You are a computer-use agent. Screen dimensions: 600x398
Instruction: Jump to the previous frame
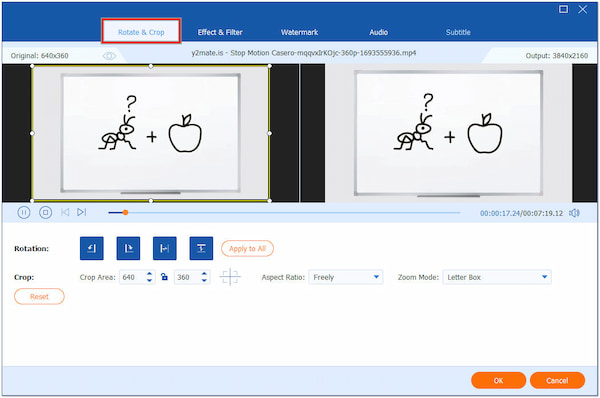(x=65, y=212)
